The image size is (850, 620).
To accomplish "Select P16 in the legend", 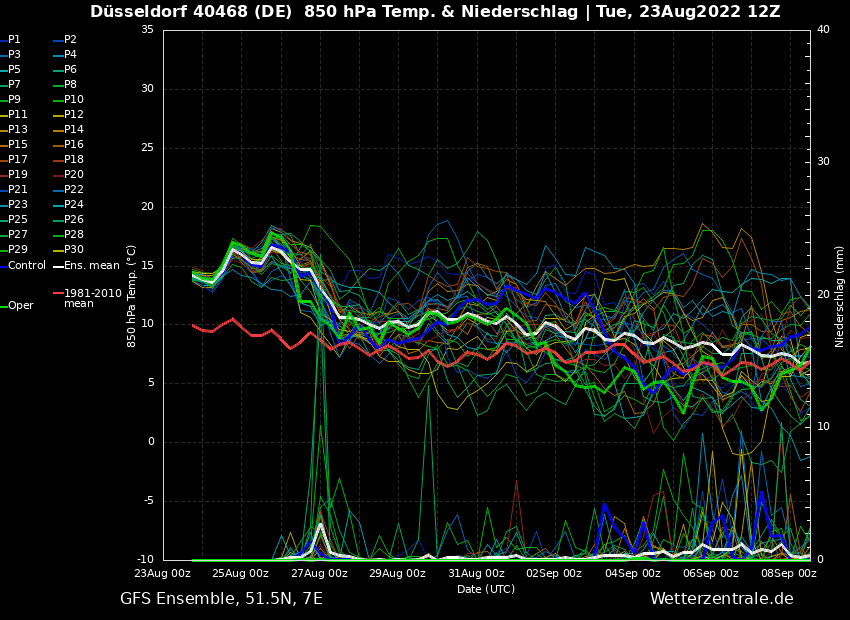I will [73, 145].
